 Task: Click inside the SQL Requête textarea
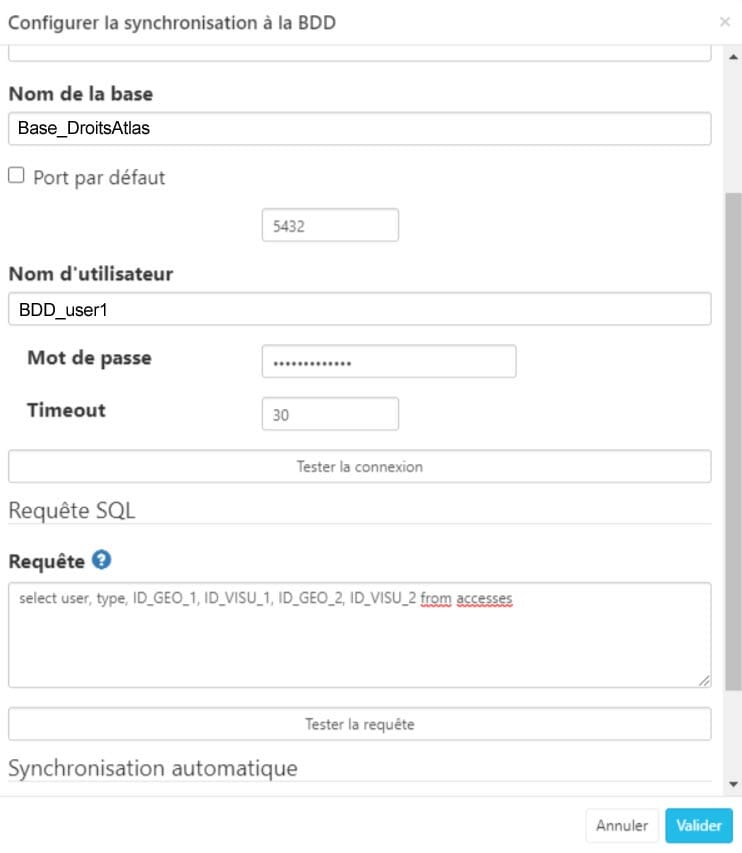360,635
